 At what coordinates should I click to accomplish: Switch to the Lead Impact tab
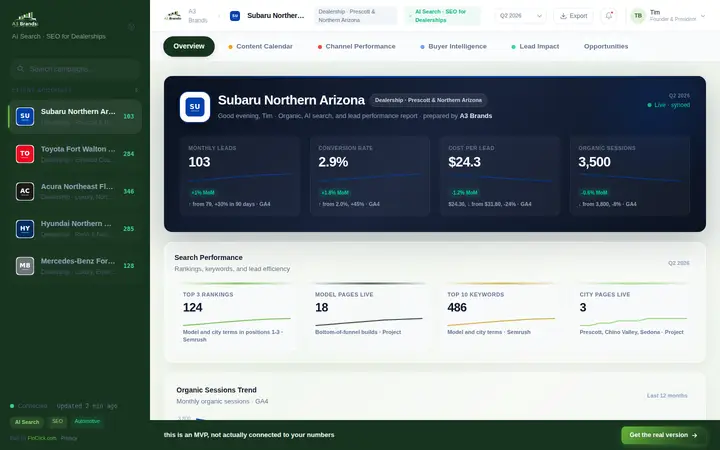(x=535, y=46)
